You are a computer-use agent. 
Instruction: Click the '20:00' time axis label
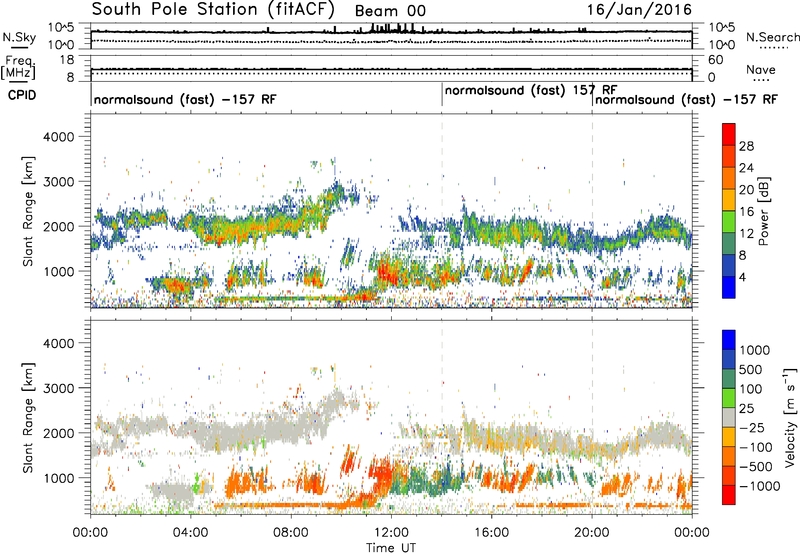(592, 533)
